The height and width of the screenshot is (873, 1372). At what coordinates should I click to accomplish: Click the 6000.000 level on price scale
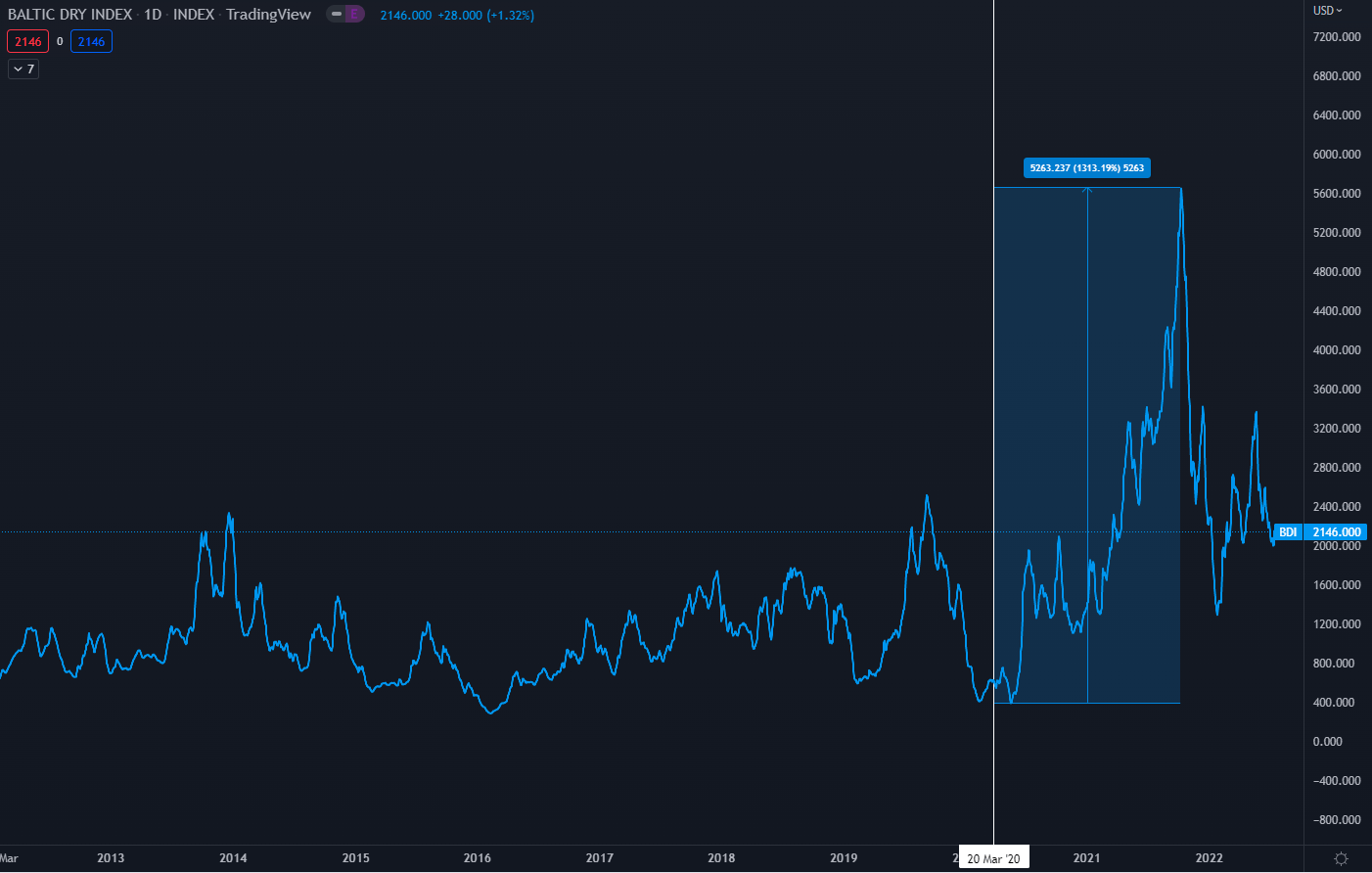point(1337,155)
